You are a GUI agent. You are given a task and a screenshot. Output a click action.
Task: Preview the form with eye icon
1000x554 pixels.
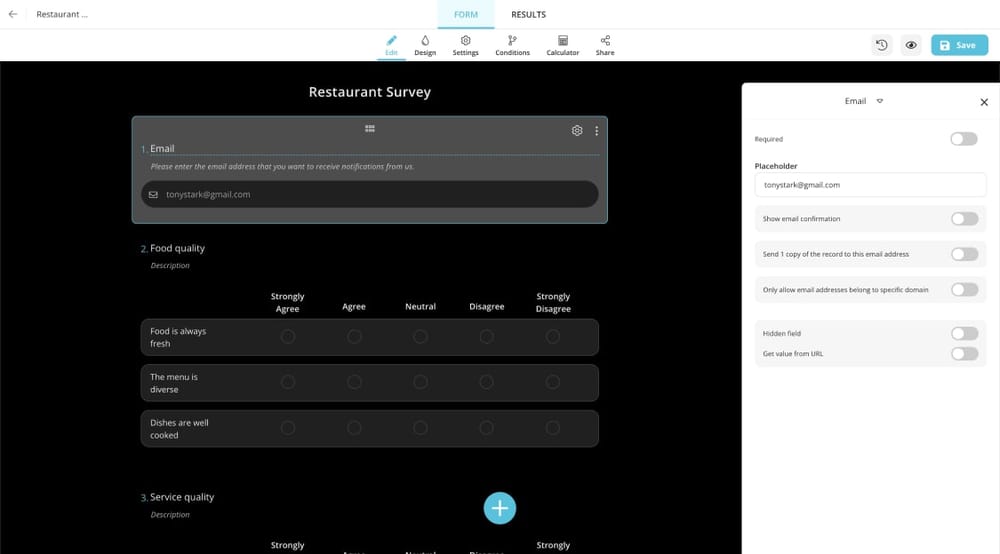pyautogui.click(x=911, y=45)
